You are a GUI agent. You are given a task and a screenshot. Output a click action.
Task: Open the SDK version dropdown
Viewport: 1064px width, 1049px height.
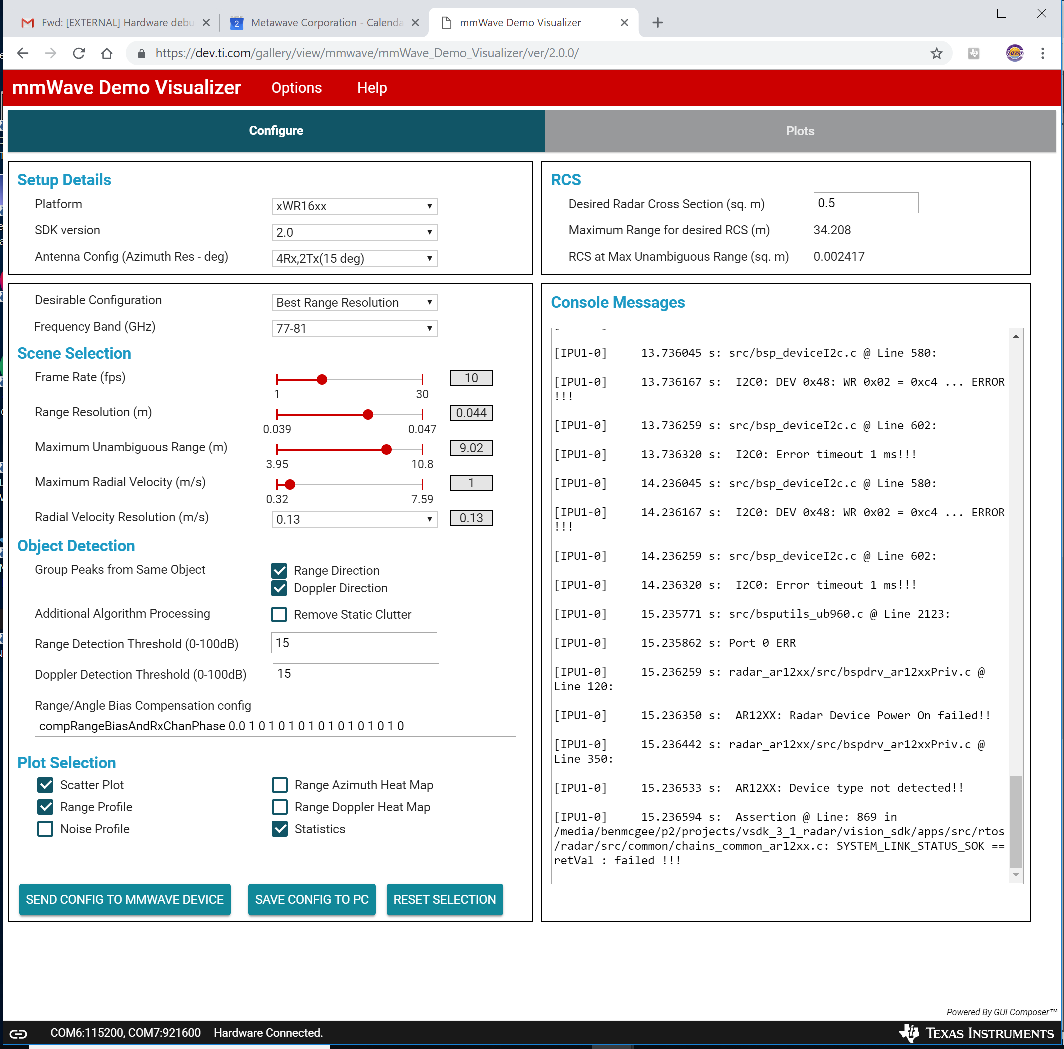click(x=354, y=232)
